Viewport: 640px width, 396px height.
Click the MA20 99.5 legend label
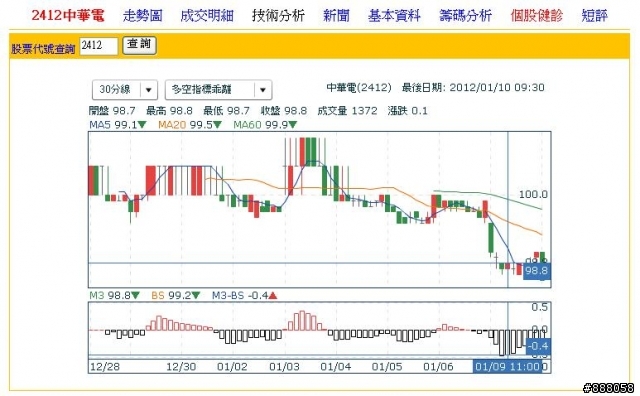(190, 125)
